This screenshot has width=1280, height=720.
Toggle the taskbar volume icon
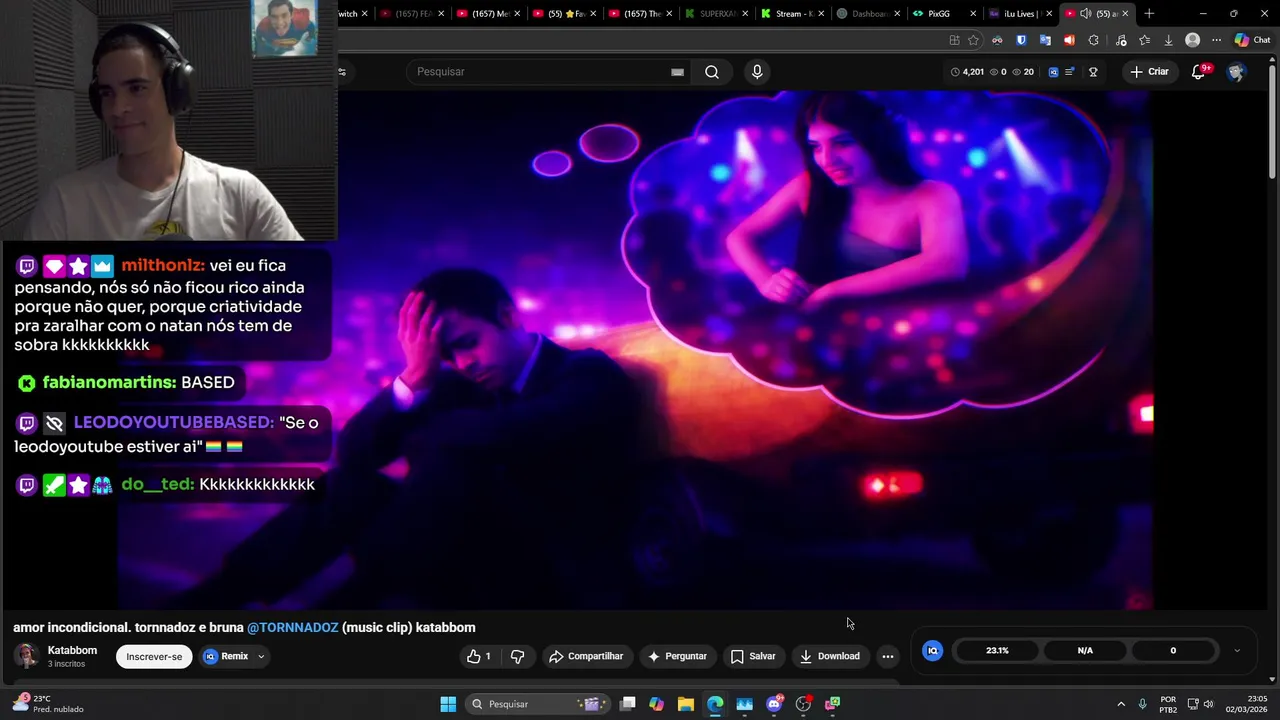click(x=1208, y=704)
